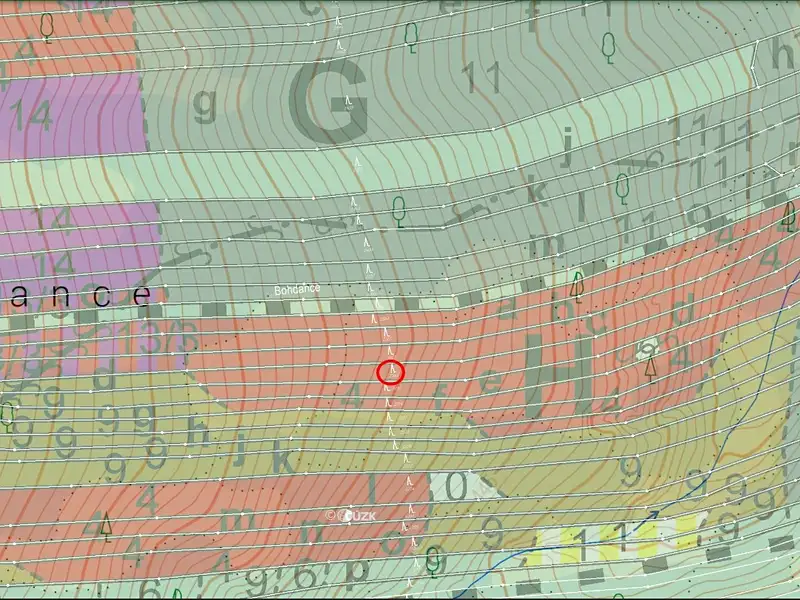
Task: Click the tree symbol right of the top 11 label
Action: click(x=608, y=48)
